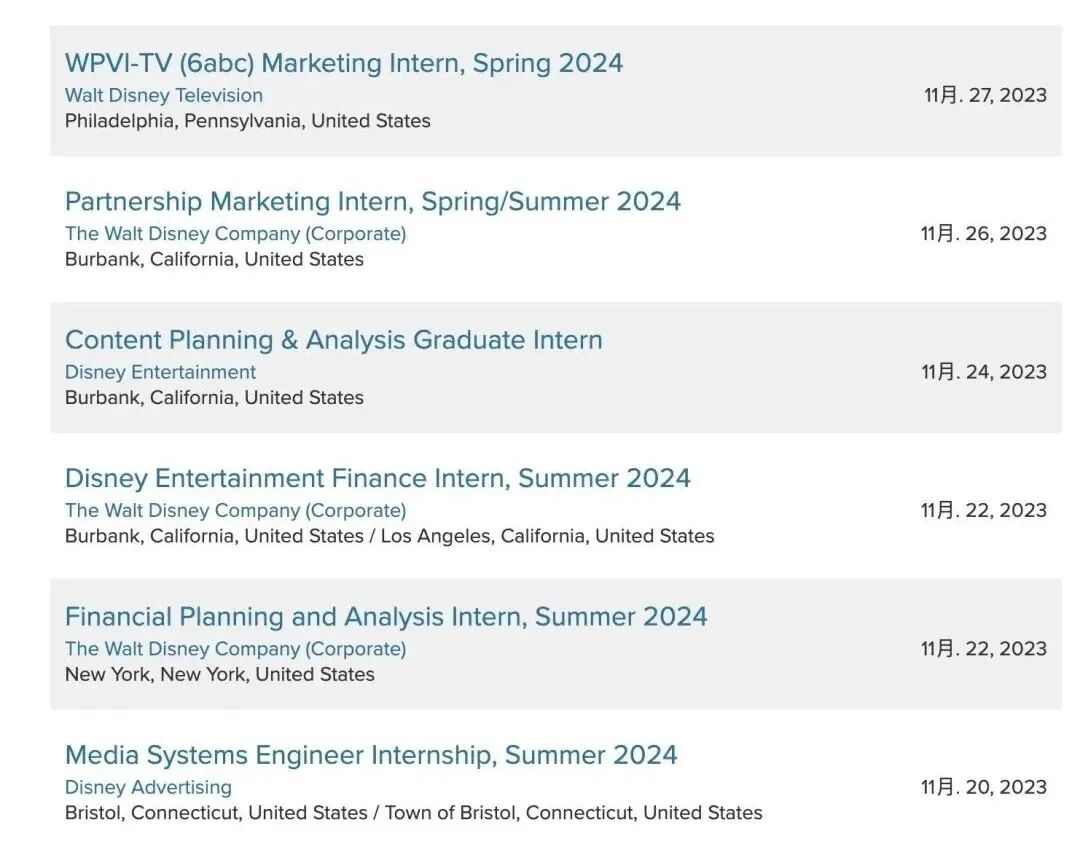
Task: Click the Philadelphia, Pennsylvania location text
Action: pyautogui.click(x=247, y=121)
